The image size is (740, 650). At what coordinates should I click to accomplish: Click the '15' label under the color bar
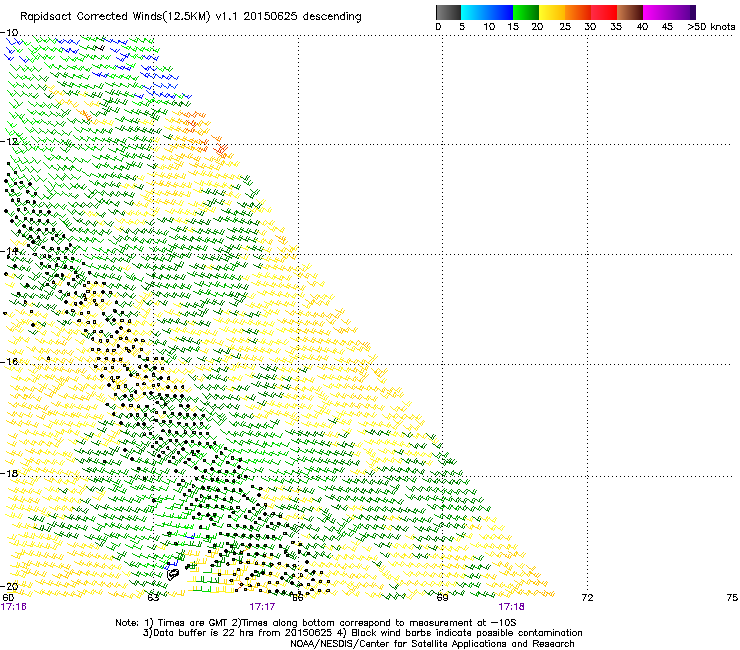(513, 27)
